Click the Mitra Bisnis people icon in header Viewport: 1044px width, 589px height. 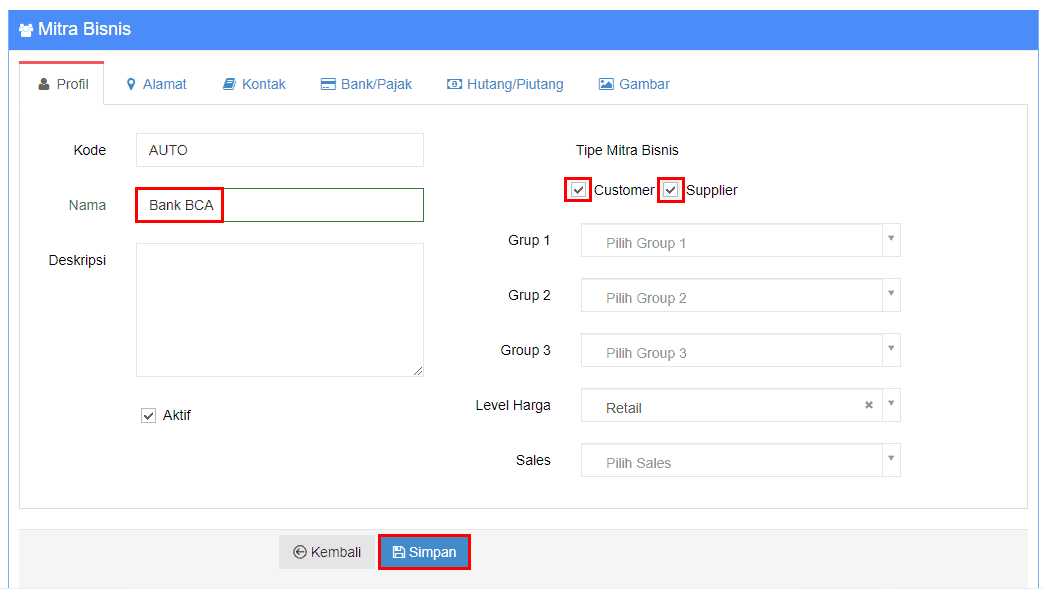[x=26, y=30]
